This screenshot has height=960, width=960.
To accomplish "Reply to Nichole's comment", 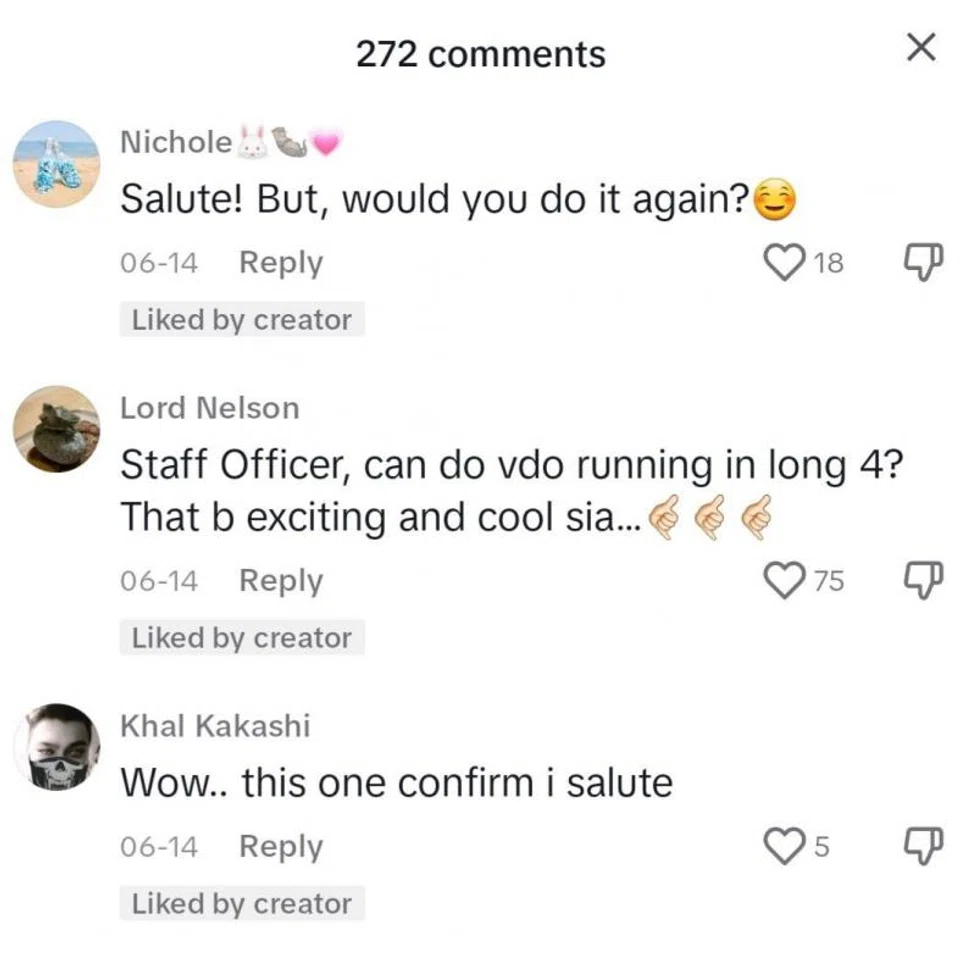I will [280, 263].
